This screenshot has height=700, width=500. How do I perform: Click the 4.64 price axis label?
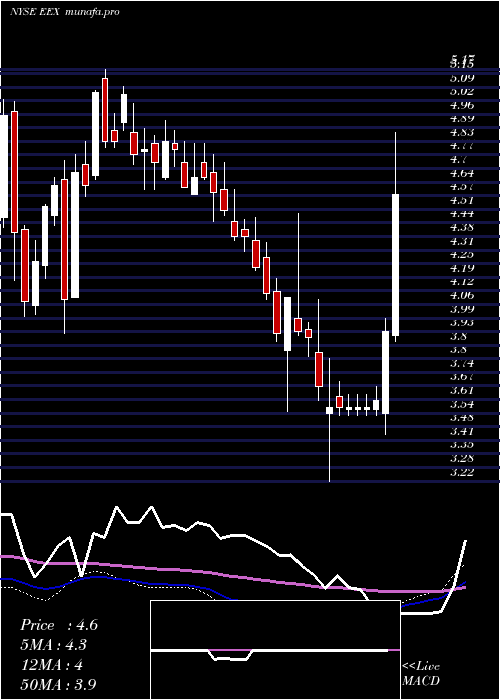coord(462,173)
